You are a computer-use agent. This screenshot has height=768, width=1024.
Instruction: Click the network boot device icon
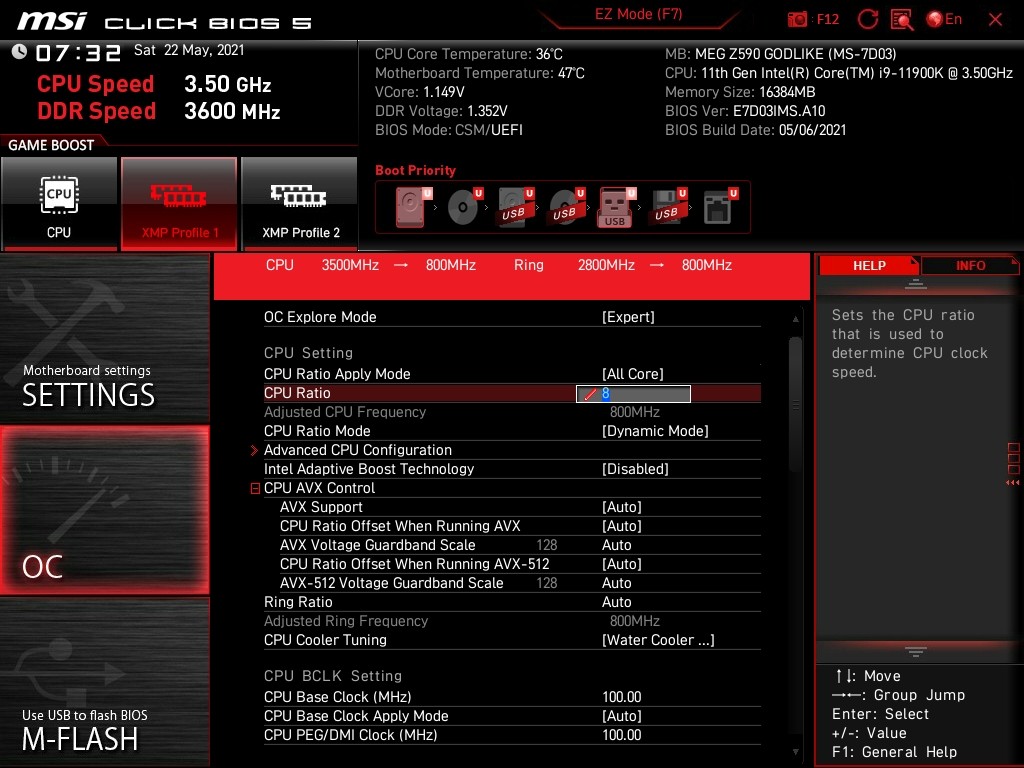[x=716, y=208]
